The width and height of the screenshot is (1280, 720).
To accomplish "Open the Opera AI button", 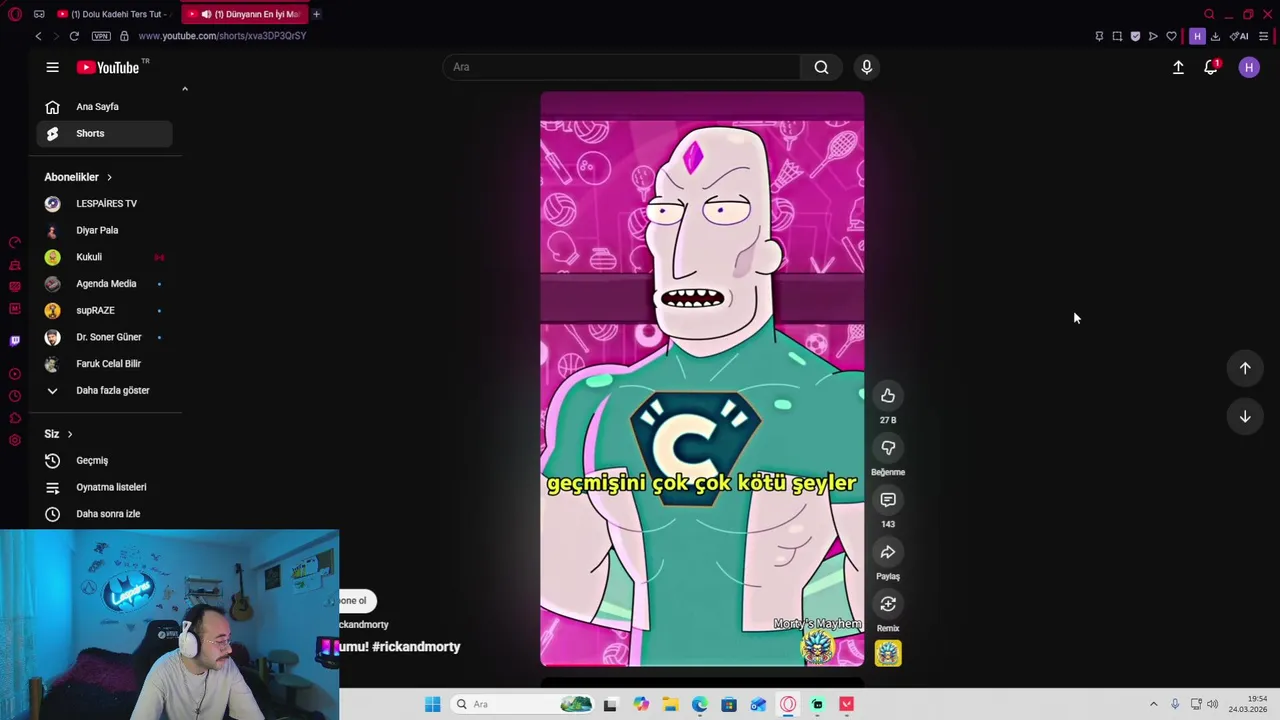I will pos(1239,36).
